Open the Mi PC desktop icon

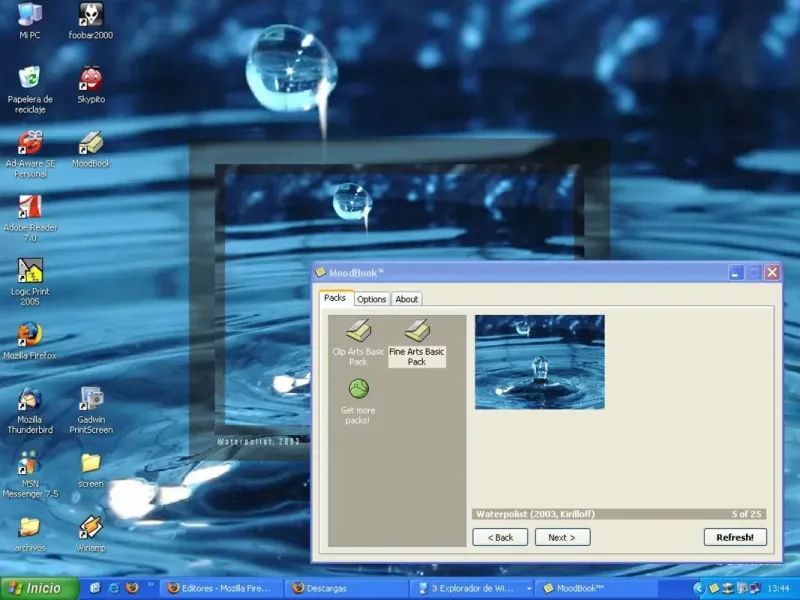click(30, 20)
